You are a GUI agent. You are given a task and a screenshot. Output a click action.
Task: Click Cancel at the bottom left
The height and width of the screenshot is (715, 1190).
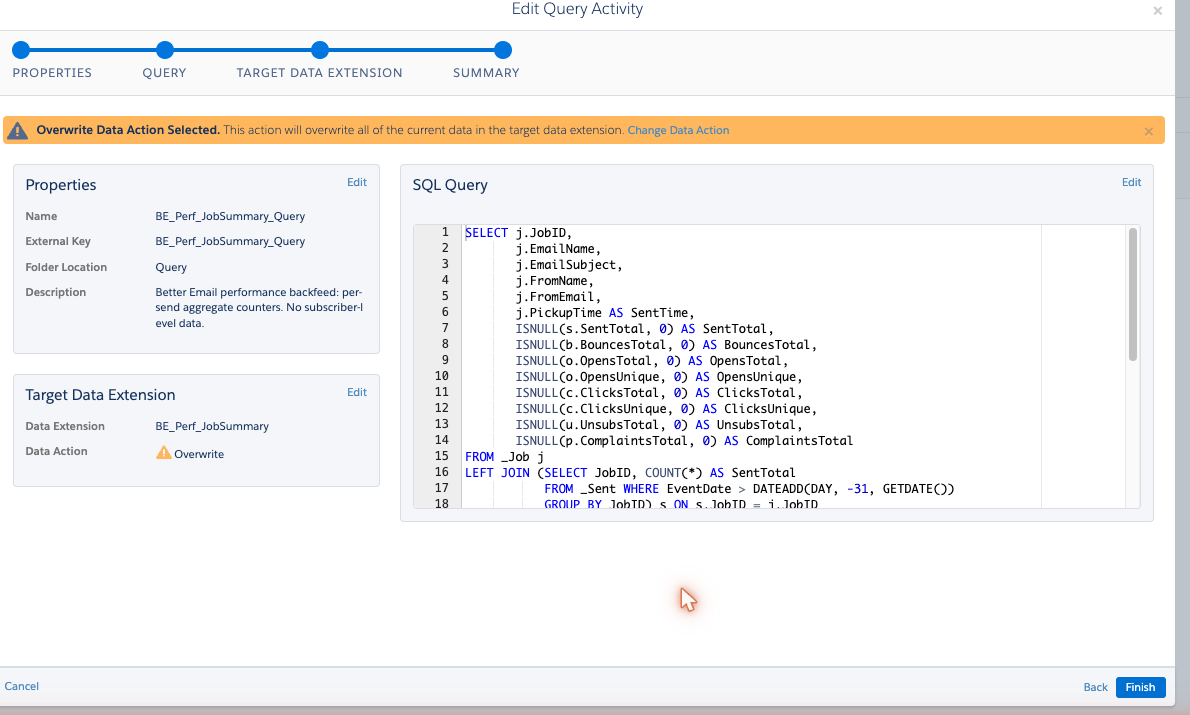(x=21, y=686)
